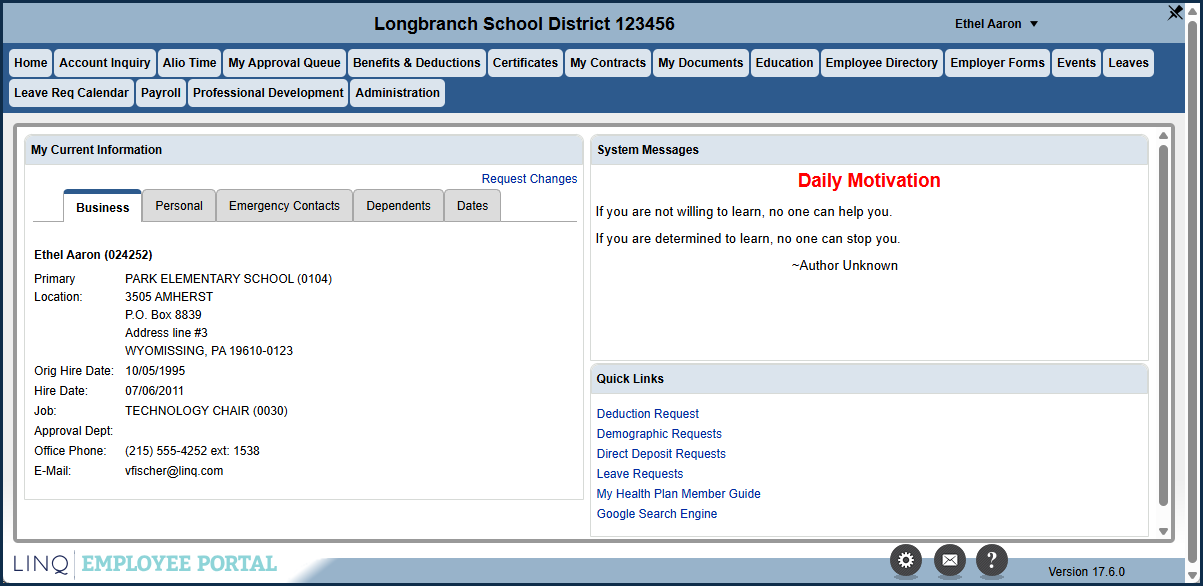Click the scroll up arrow in content panel

tap(1163, 136)
